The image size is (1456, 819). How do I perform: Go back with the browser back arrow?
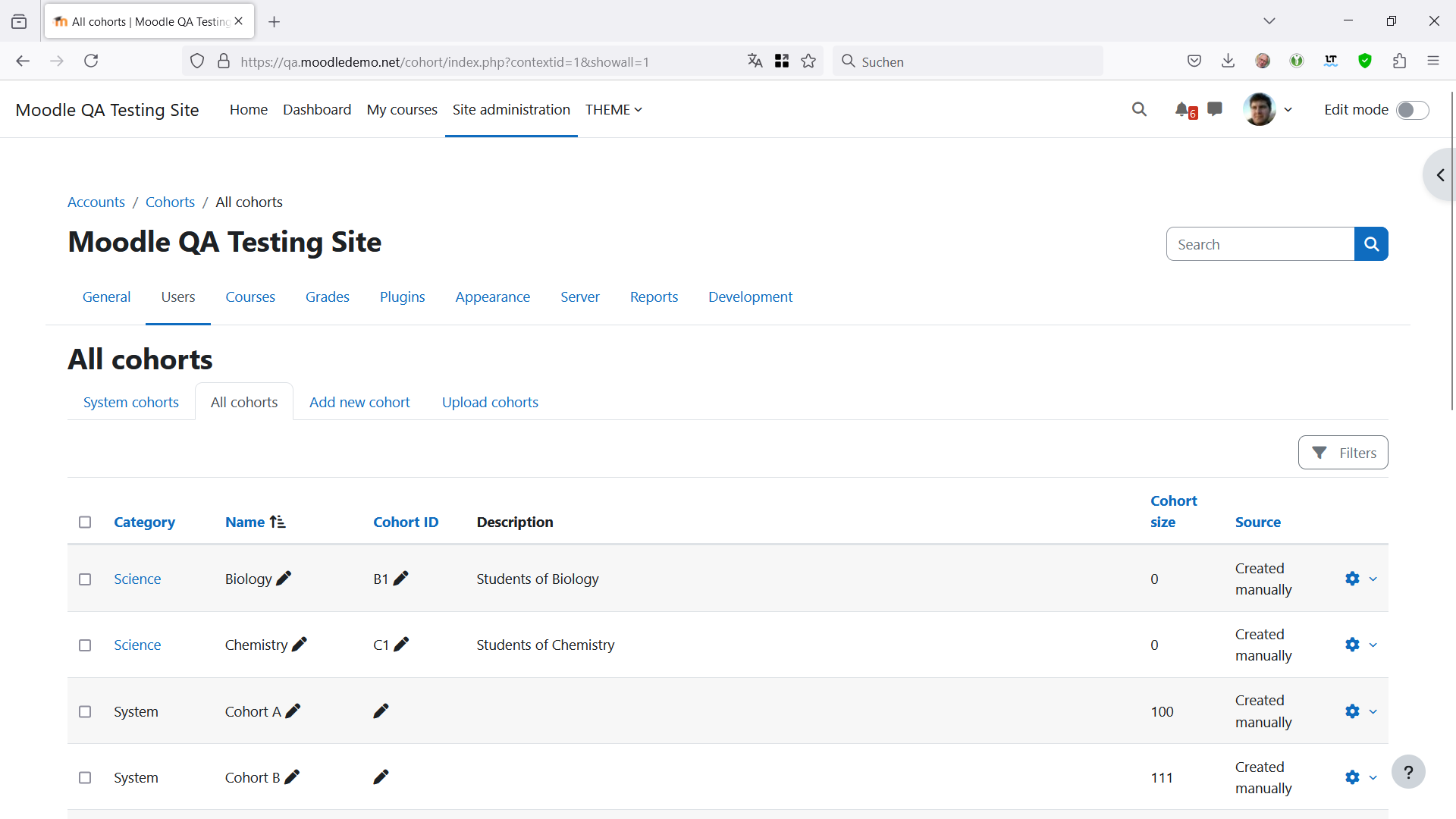(23, 61)
